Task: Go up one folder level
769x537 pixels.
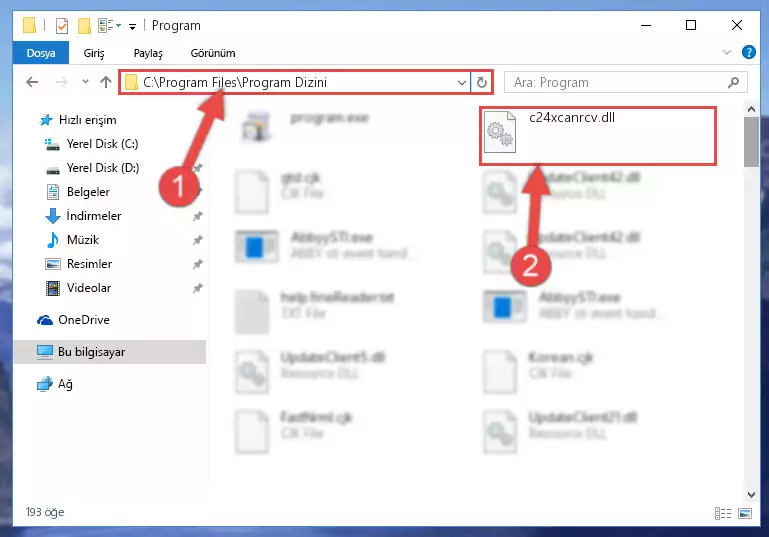Action: (105, 82)
